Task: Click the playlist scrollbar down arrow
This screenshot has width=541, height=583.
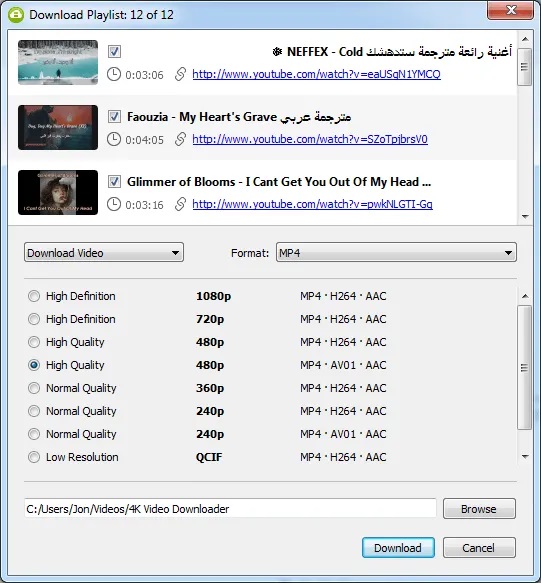Action: click(x=525, y=216)
